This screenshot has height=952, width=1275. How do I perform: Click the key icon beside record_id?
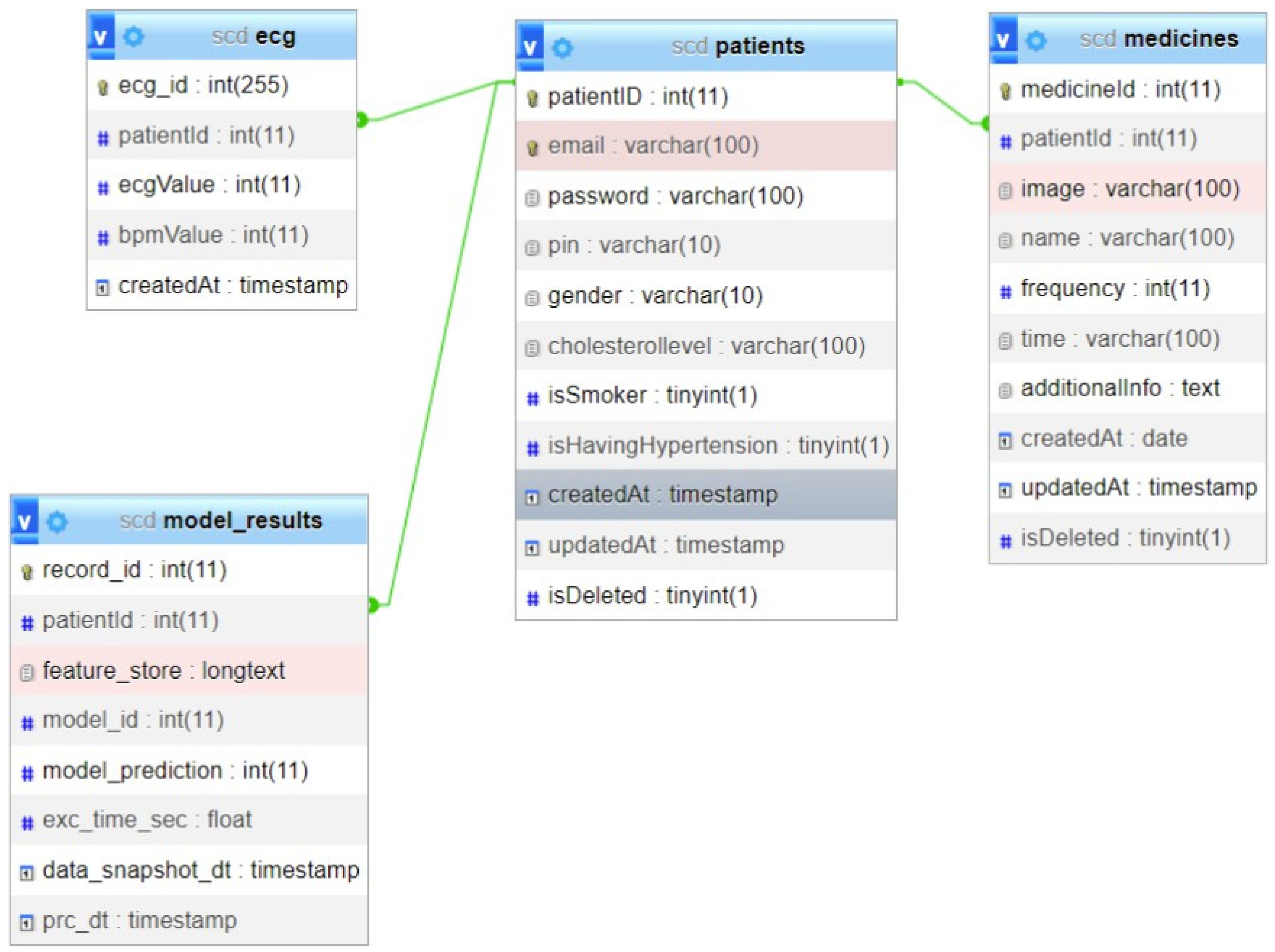tap(27, 572)
